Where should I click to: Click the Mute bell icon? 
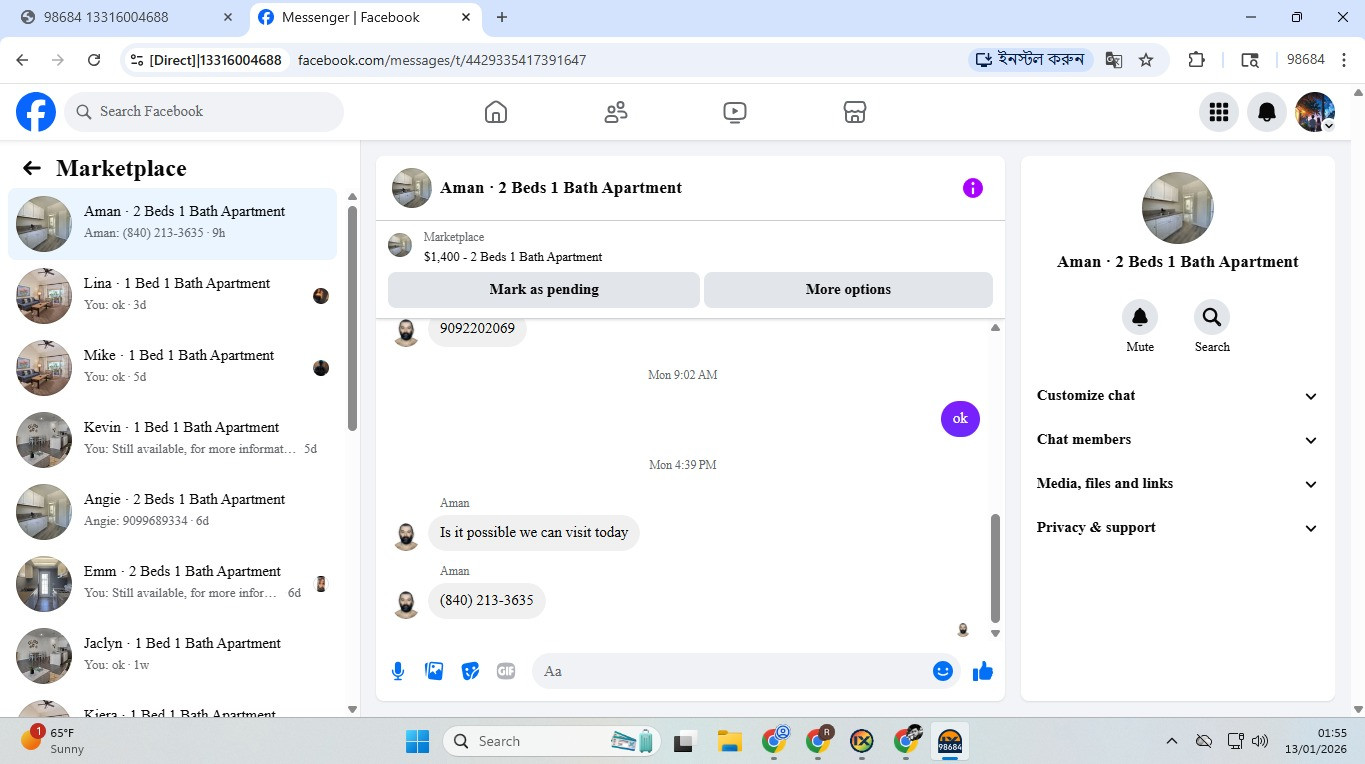(x=1140, y=317)
